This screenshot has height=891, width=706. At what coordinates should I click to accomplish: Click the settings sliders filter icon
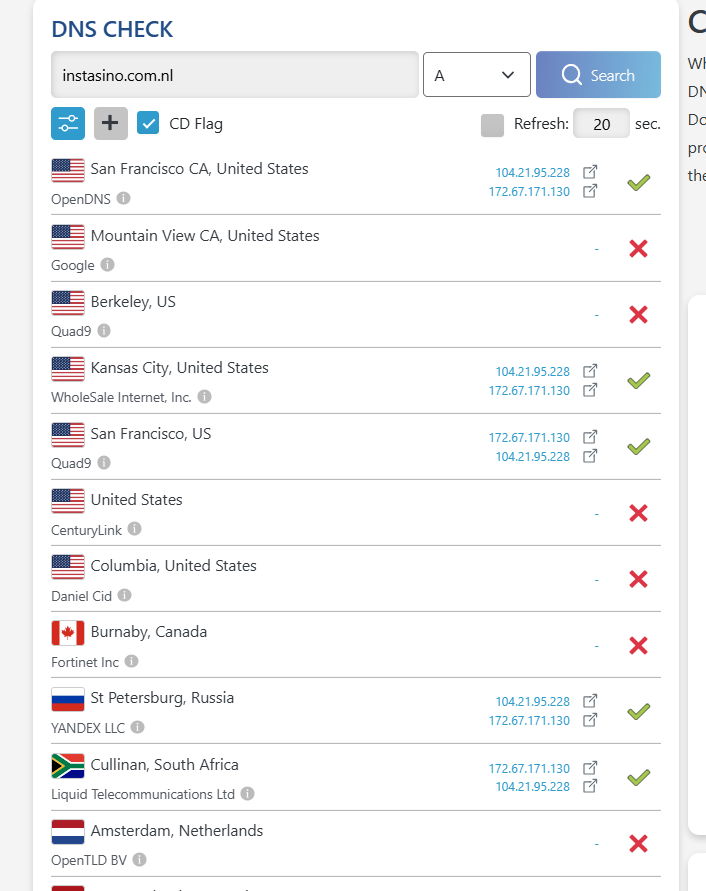68,123
